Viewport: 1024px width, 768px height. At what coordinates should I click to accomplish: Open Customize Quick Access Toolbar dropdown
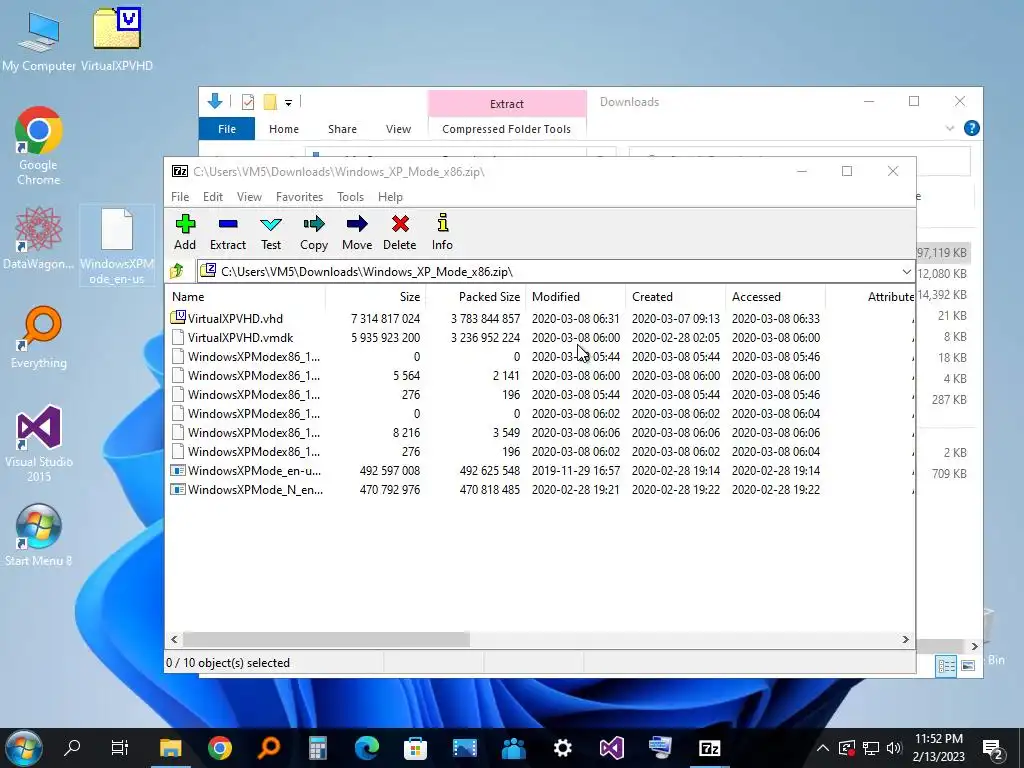click(288, 103)
